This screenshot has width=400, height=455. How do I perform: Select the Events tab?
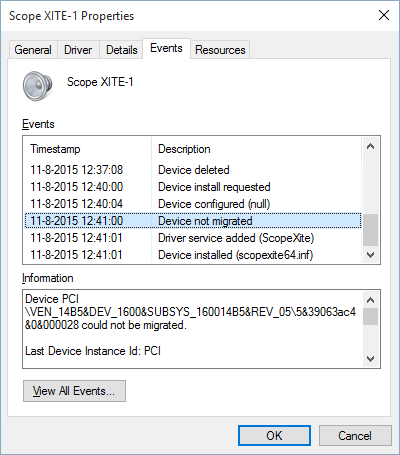coord(166,48)
